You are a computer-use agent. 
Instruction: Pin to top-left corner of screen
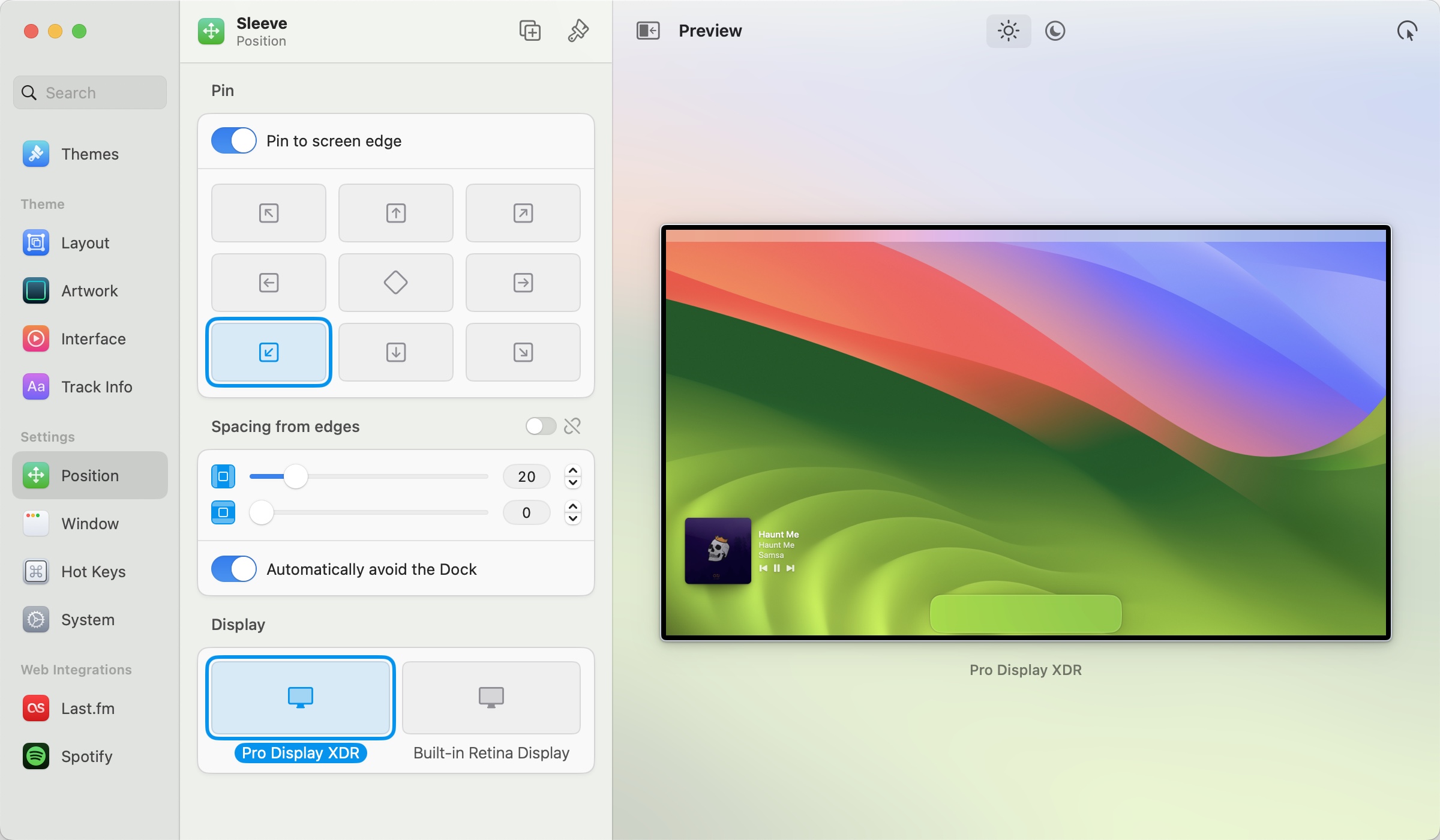click(x=269, y=213)
